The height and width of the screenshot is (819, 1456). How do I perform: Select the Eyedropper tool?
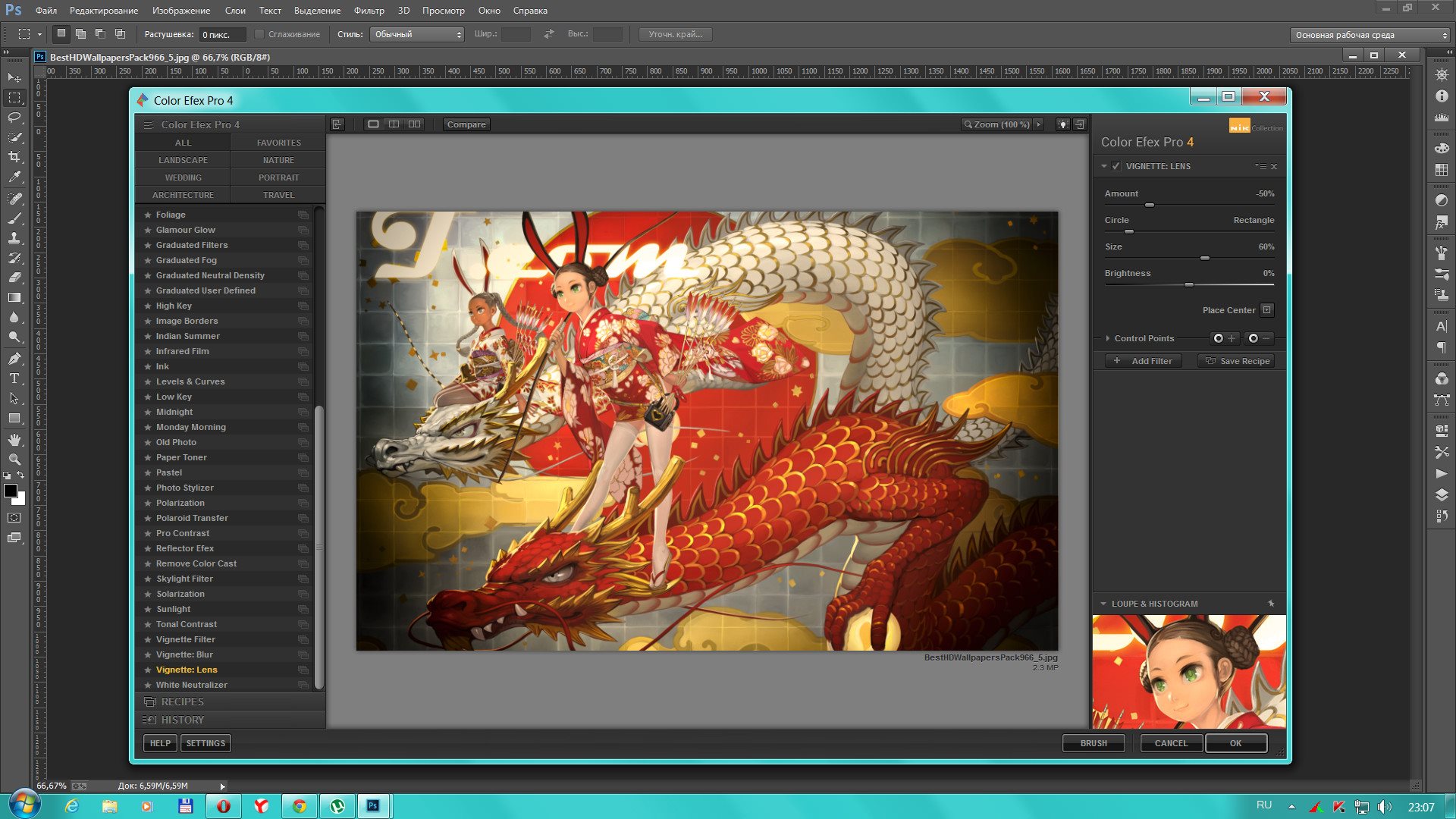(x=14, y=177)
